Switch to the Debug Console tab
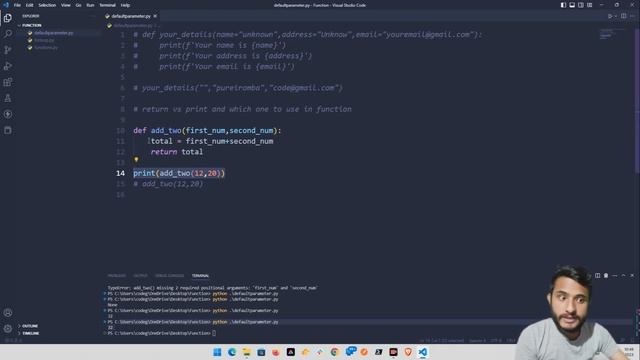The height and width of the screenshot is (360, 640). pos(169,276)
